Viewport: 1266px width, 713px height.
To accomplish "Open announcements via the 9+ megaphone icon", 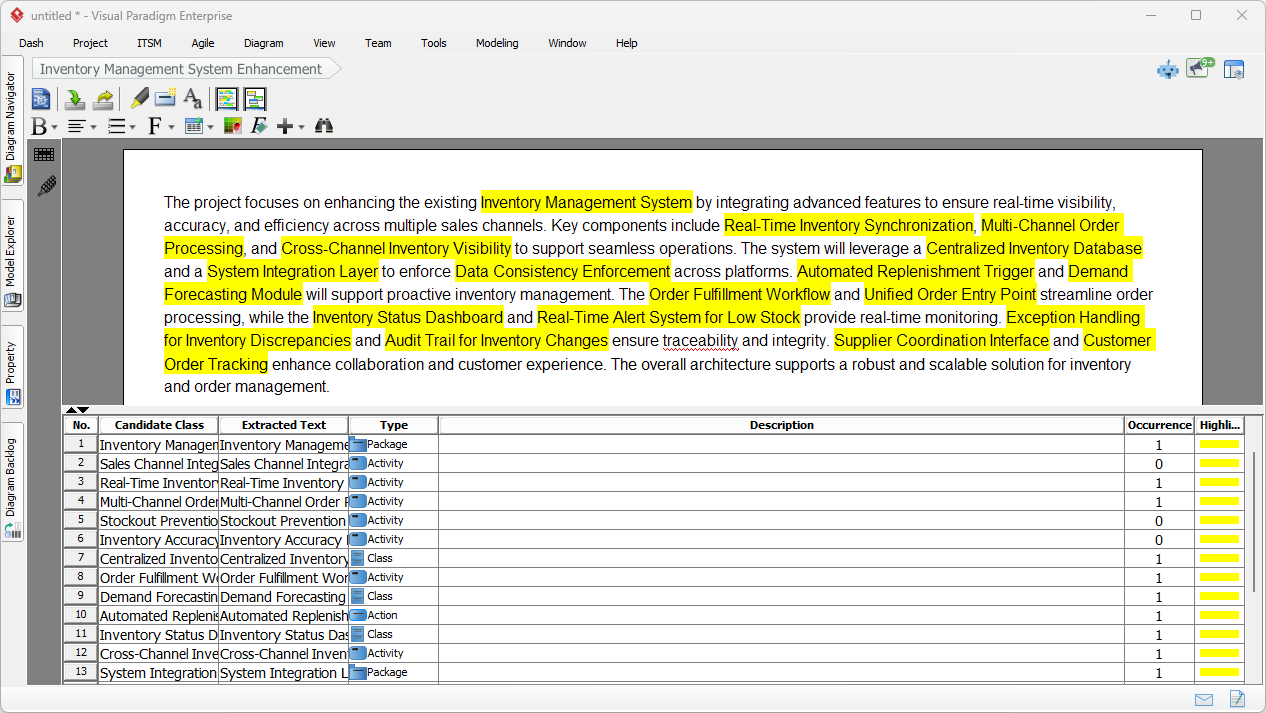I will pyautogui.click(x=1198, y=69).
